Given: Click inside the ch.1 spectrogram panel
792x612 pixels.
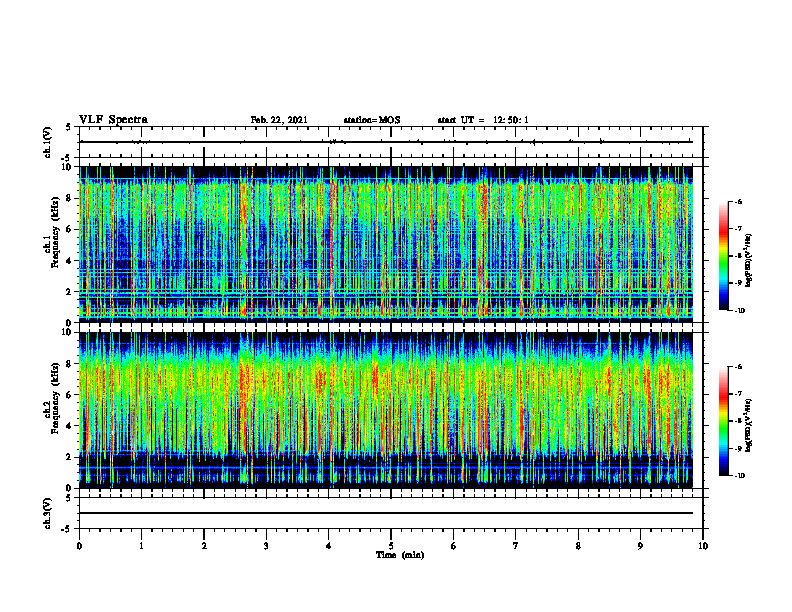Looking at the screenshot, I should [386, 244].
